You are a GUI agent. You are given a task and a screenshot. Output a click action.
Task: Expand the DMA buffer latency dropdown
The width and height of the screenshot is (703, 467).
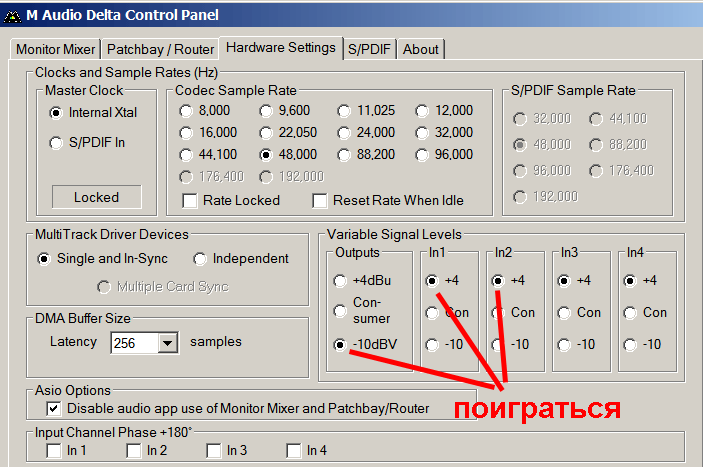click(x=167, y=343)
